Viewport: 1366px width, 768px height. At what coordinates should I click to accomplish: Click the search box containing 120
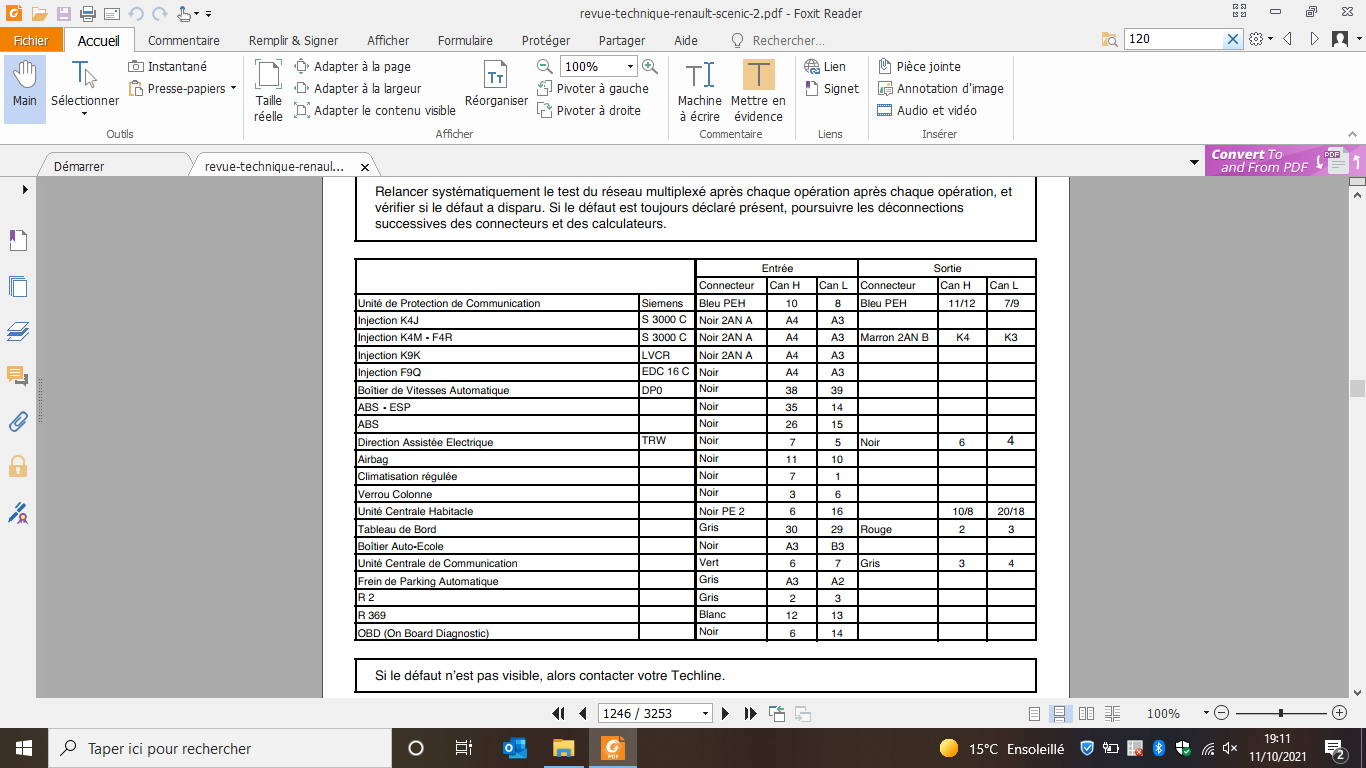pyautogui.click(x=1175, y=39)
